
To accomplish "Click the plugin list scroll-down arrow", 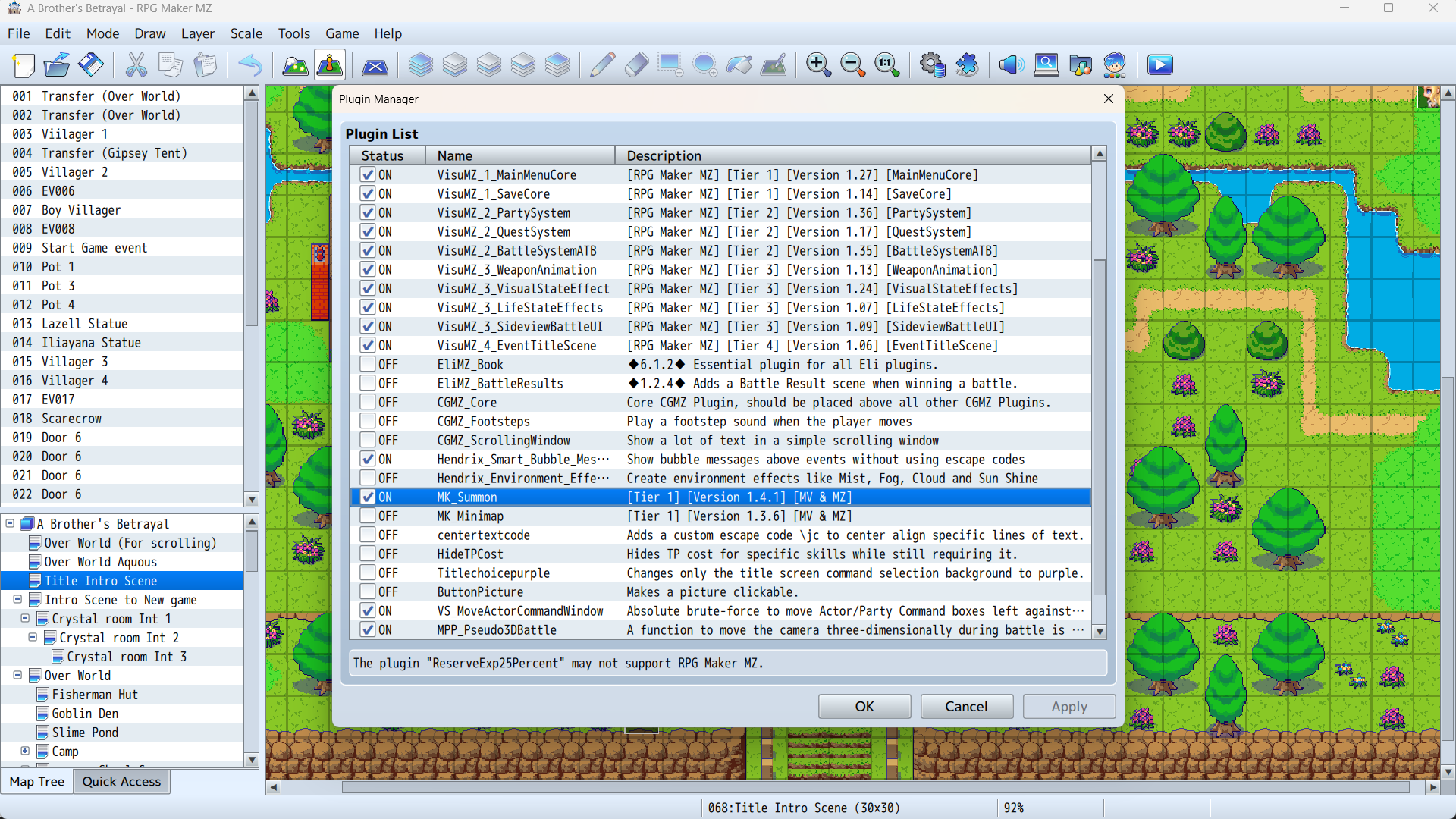I will [x=1100, y=631].
